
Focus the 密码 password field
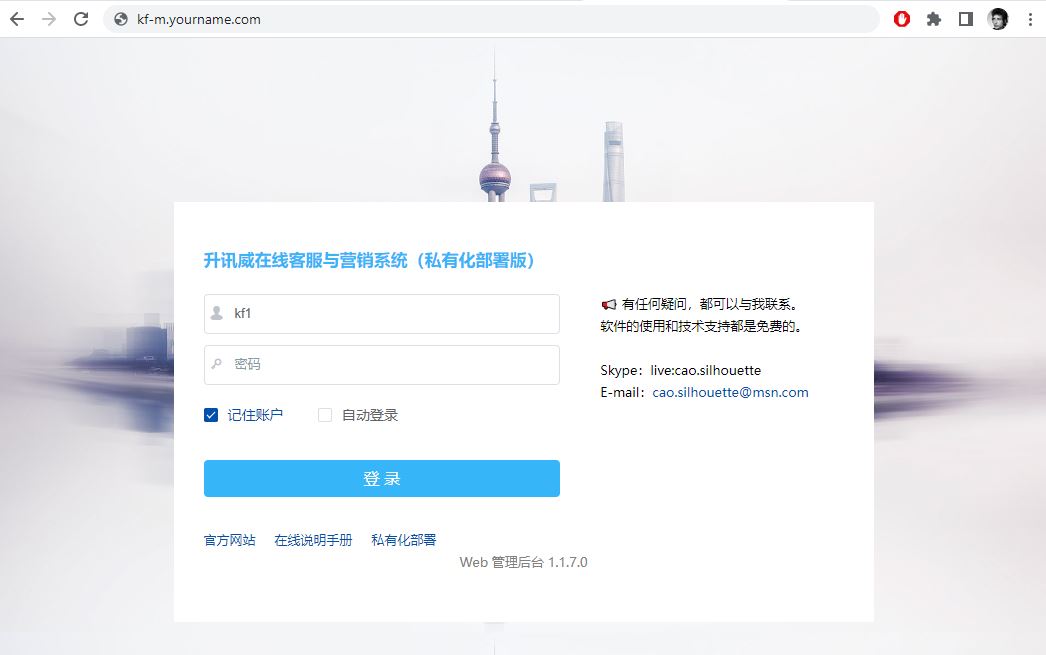point(382,365)
